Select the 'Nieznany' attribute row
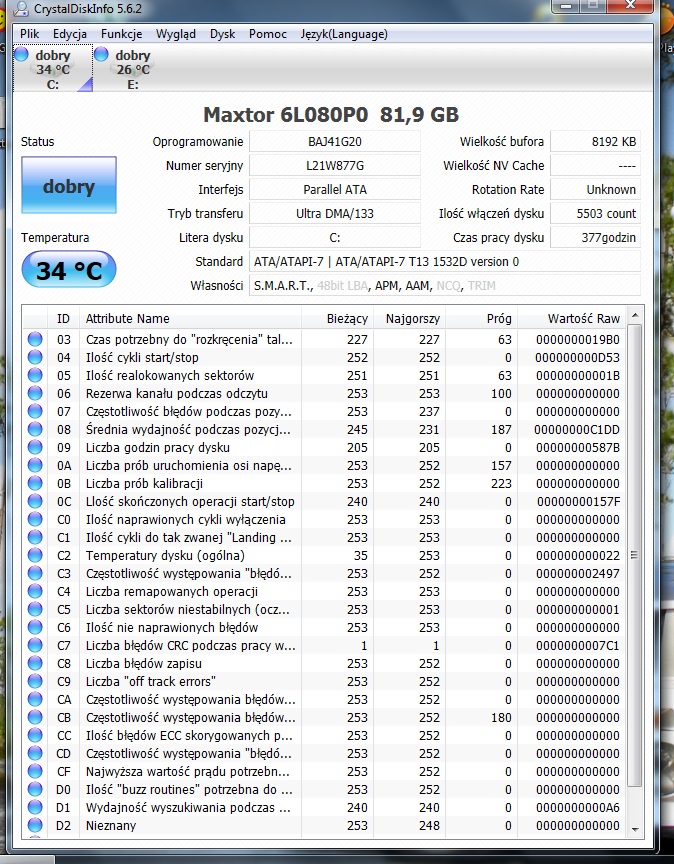Screen dimensions: 674x864 (325, 825)
